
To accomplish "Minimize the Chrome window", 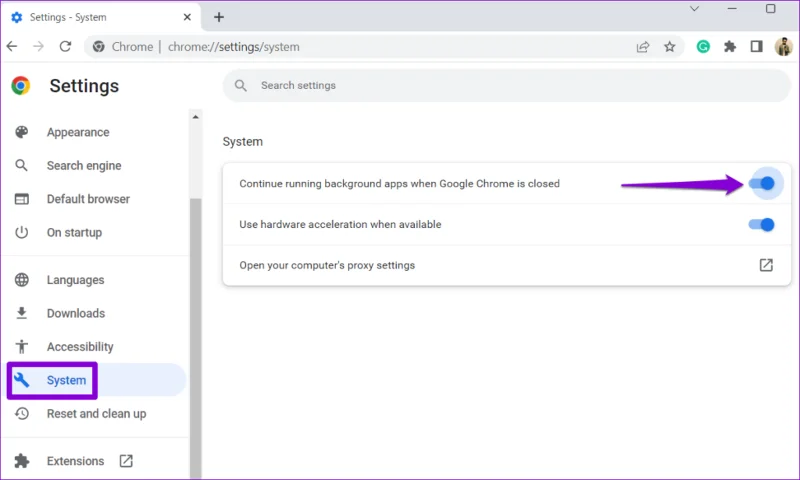I will click(x=732, y=9).
